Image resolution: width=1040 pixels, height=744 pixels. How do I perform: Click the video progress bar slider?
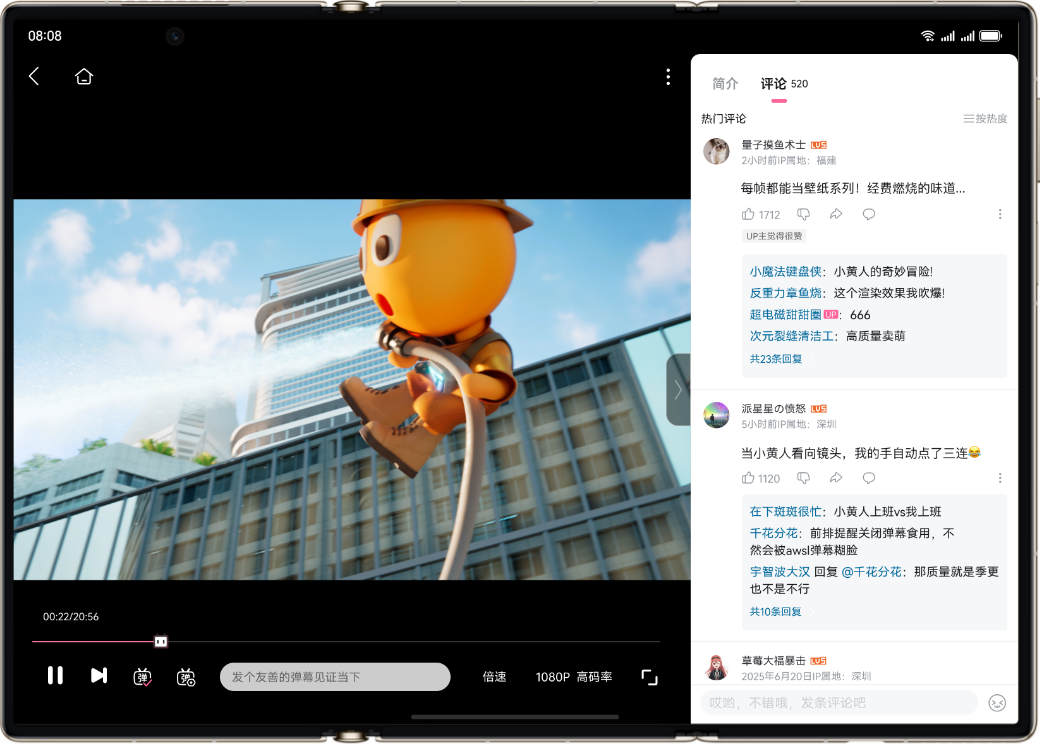[x=160, y=641]
